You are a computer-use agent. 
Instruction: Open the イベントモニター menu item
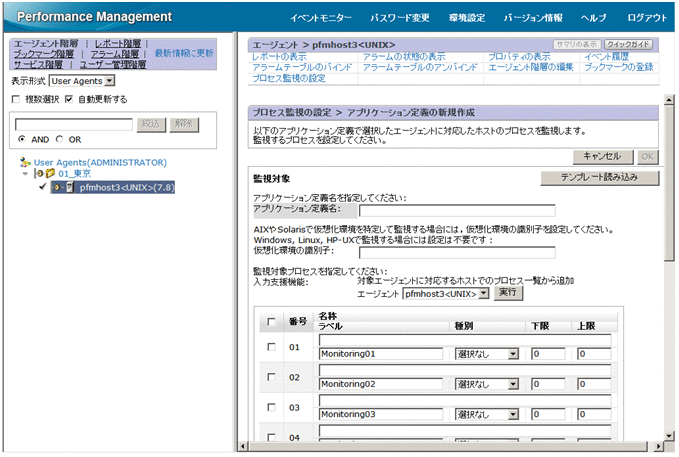pyautogui.click(x=320, y=18)
